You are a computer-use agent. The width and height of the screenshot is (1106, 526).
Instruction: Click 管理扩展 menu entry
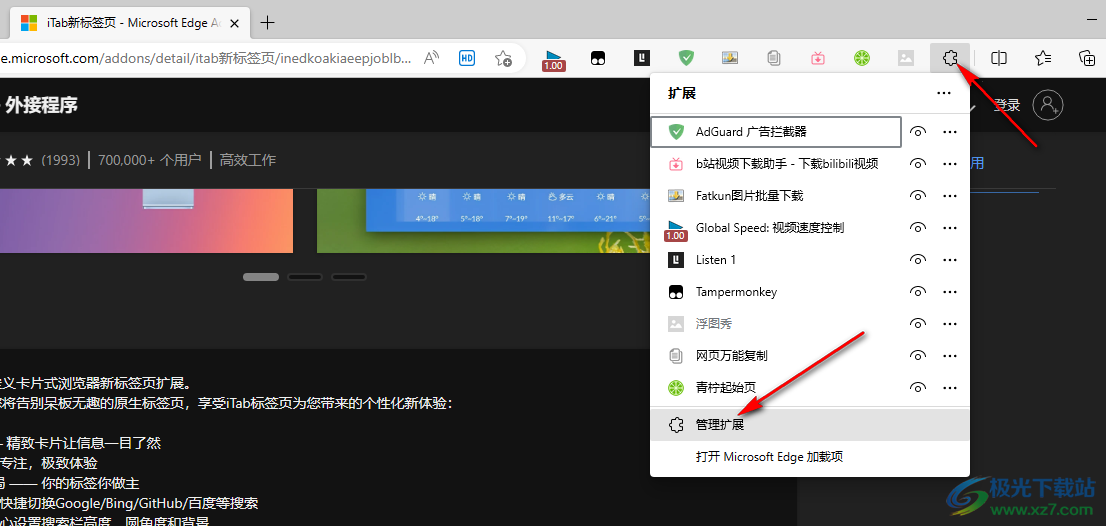810,425
